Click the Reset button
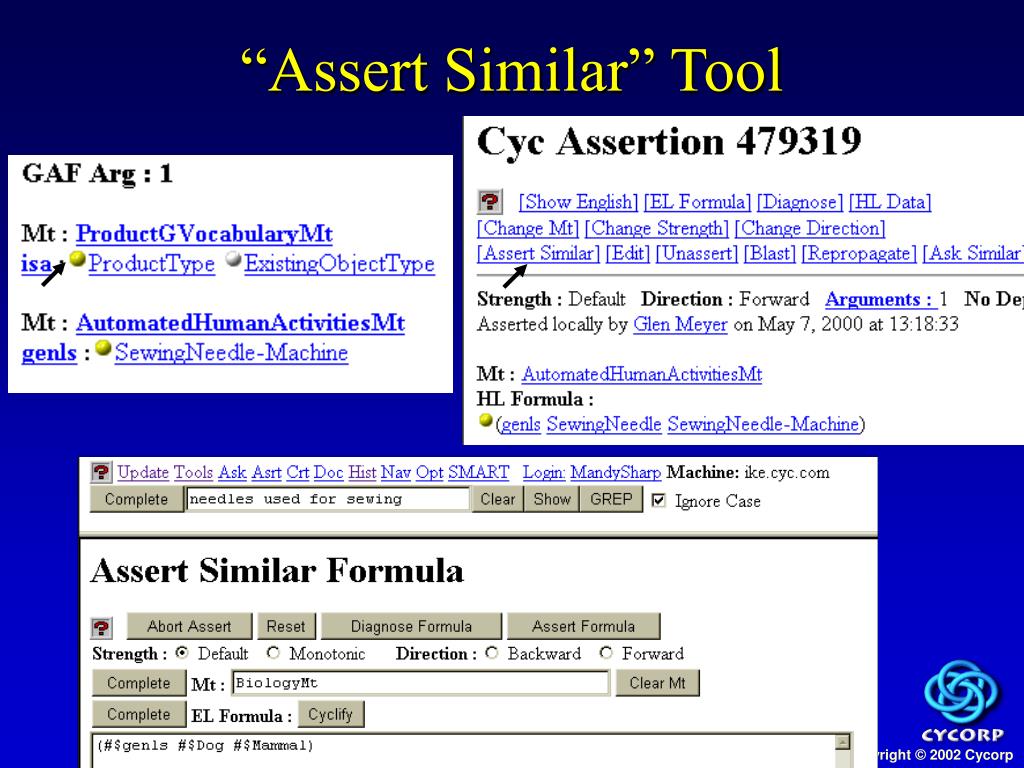 pos(286,626)
